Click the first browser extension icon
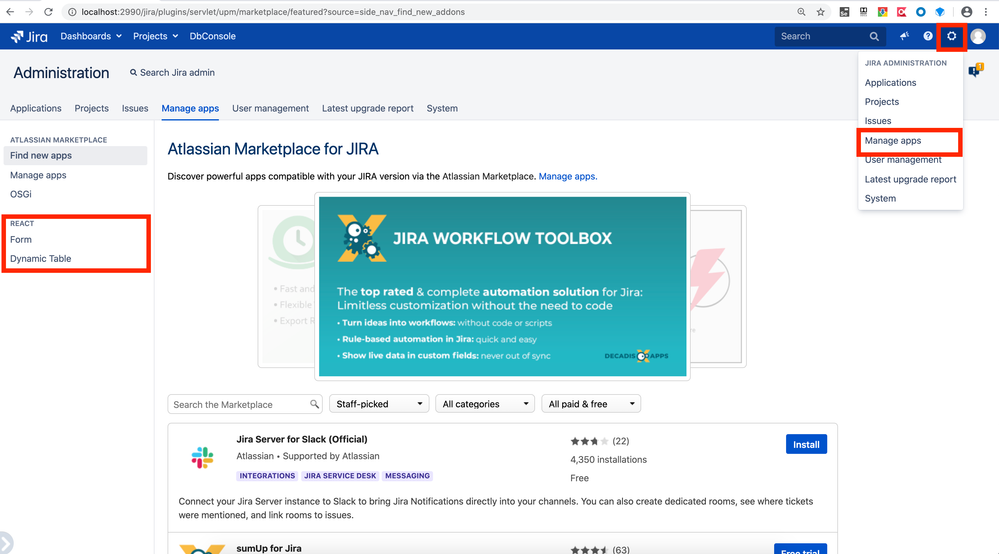 [x=844, y=11]
